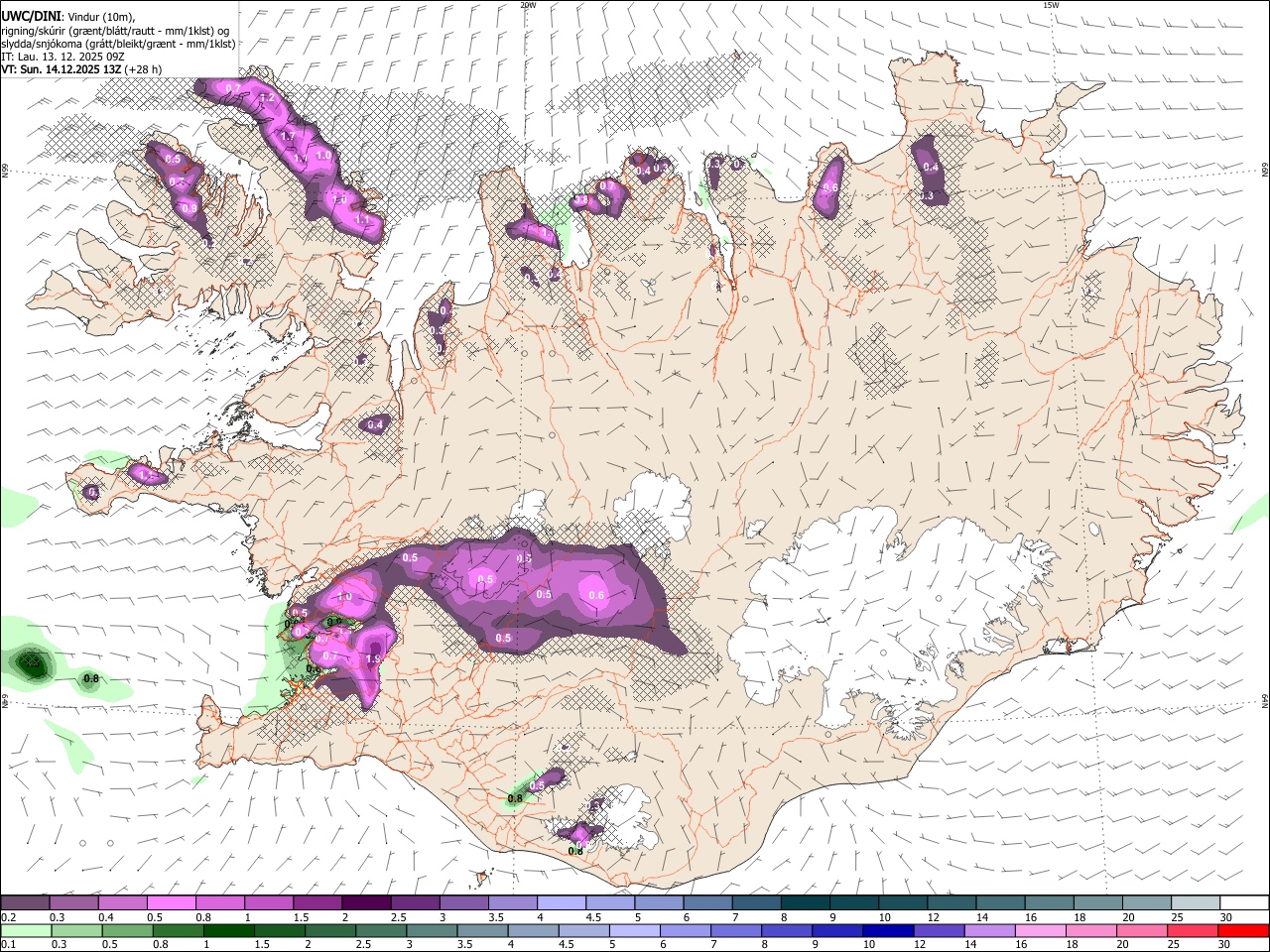Click the UWC/DINI title text
Viewport: 1270px width, 952px height.
click(x=31, y=16)
